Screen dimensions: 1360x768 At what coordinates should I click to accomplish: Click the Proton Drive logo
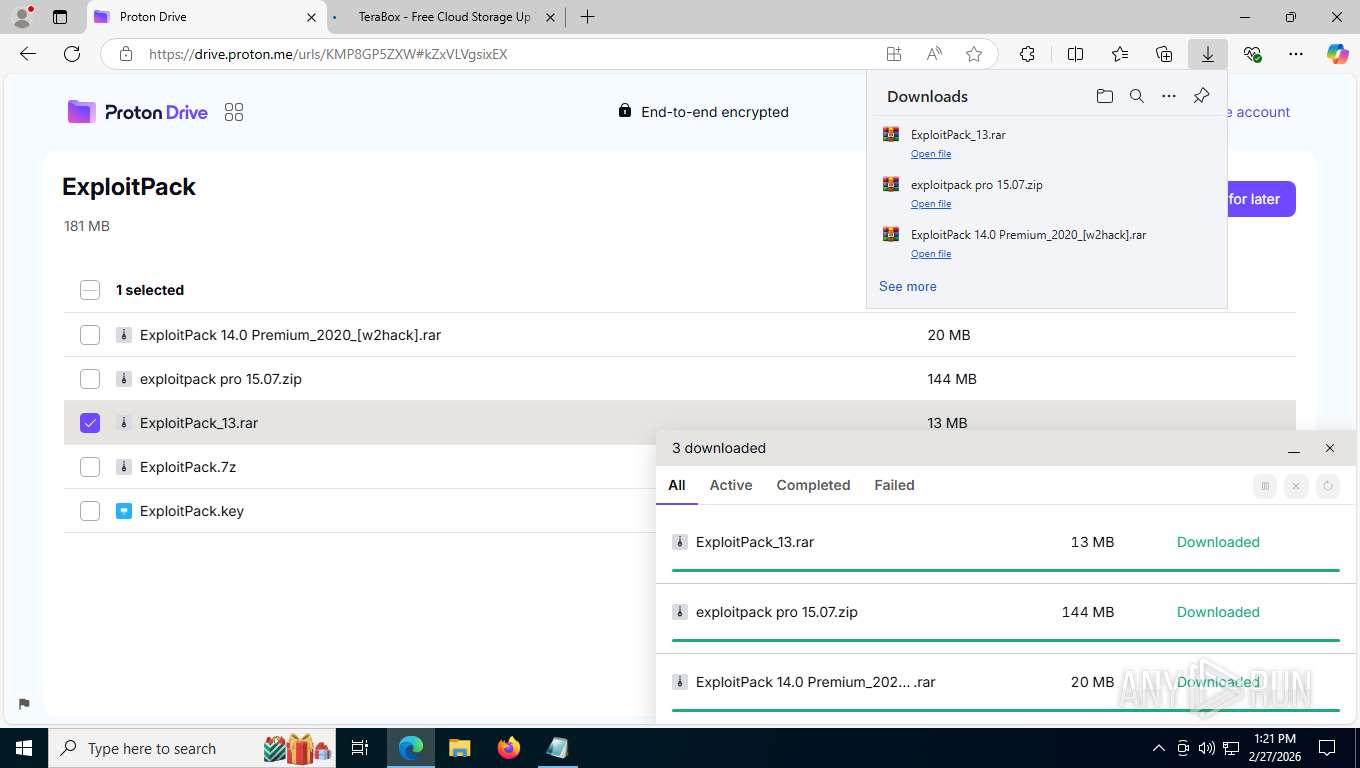pos(138,112)
